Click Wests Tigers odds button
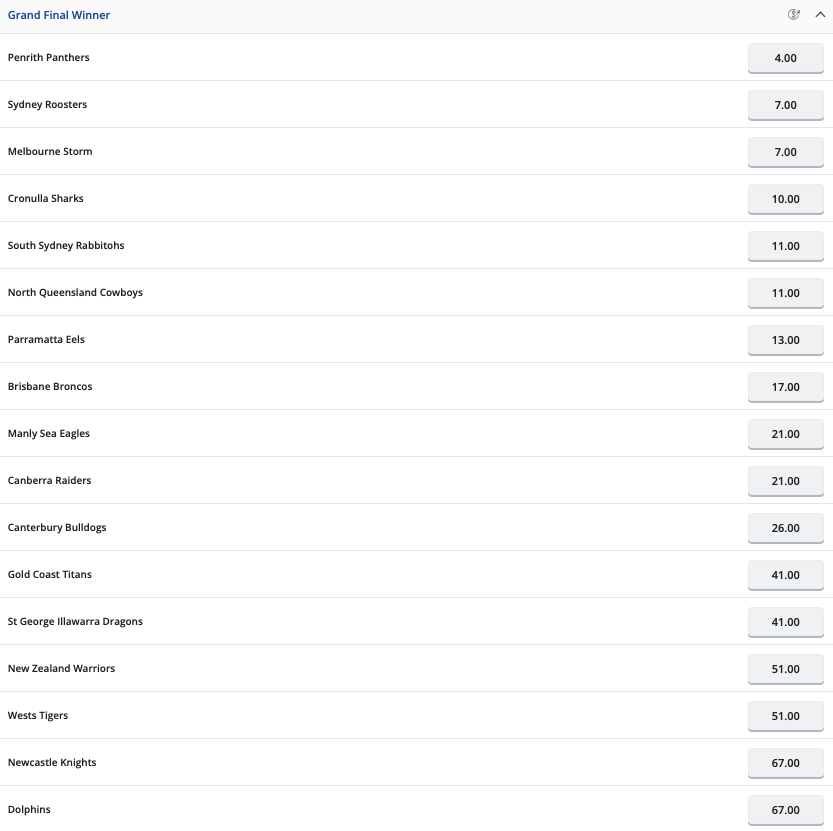This screenshot has height=831, width=833. [785, 716]
